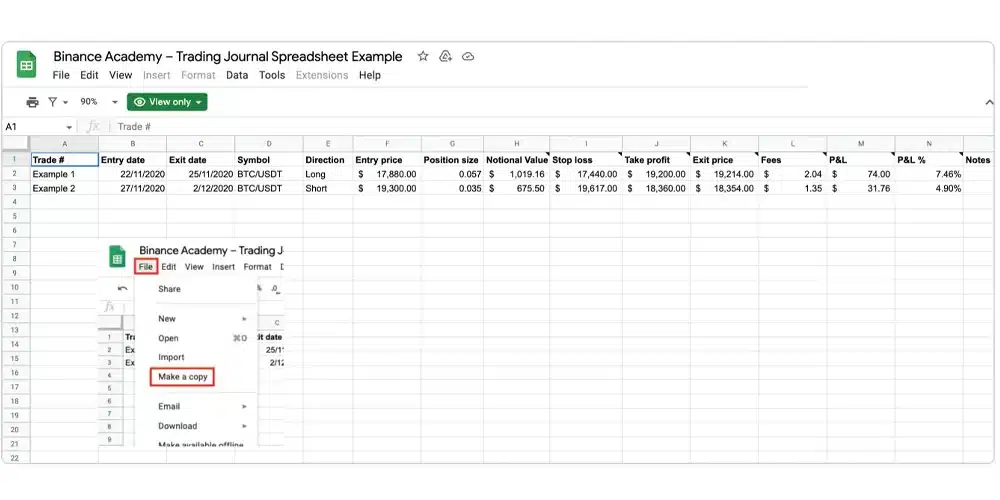Open the File menu in the main menu bar

61,75
